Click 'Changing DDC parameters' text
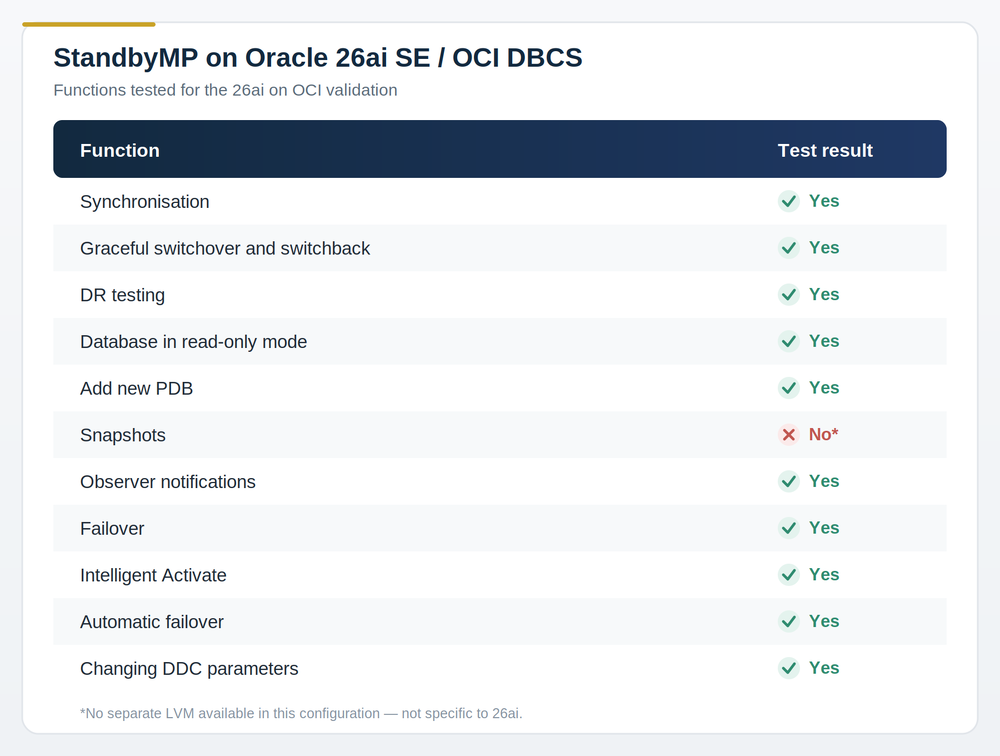 [189, 669]
